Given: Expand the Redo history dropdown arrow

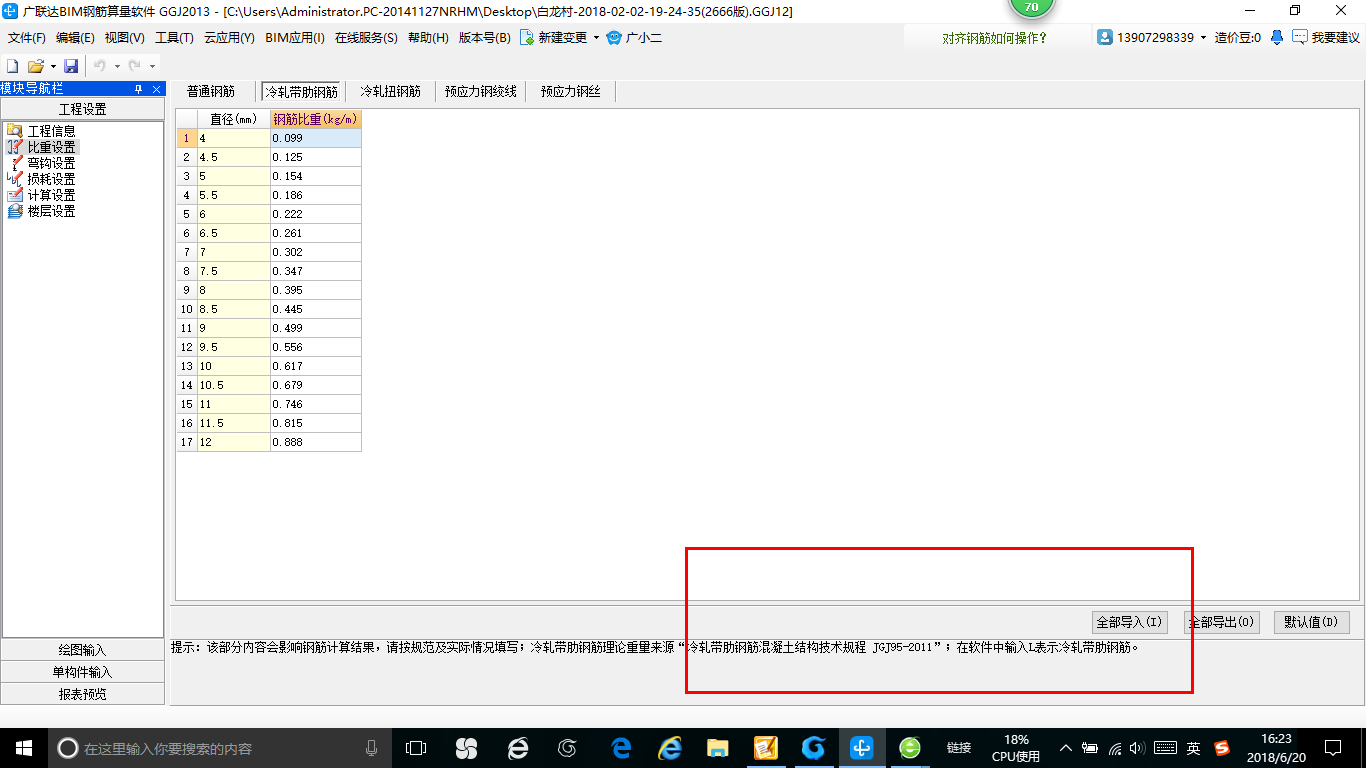Looking at the screenshot, I should point(152,66).
